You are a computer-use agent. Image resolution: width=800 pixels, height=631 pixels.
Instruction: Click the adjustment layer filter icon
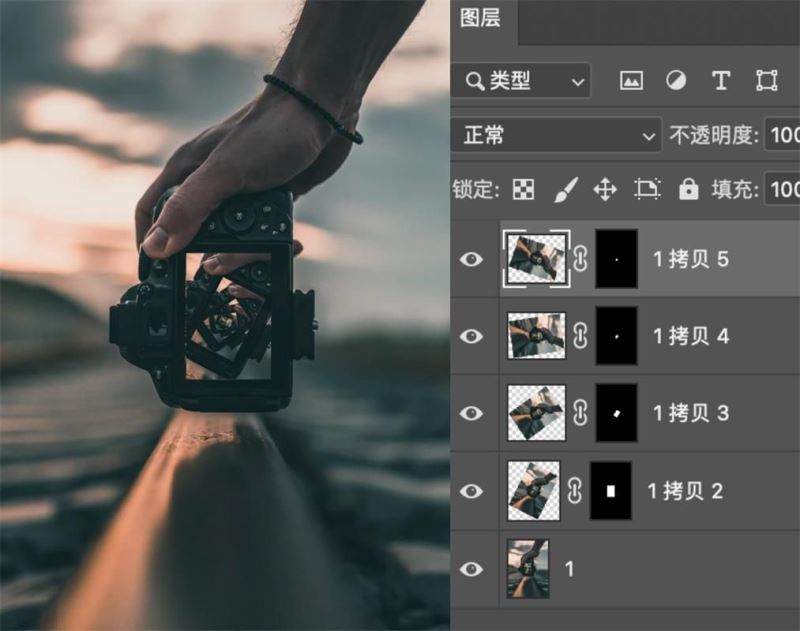click(x=676, y=81)
